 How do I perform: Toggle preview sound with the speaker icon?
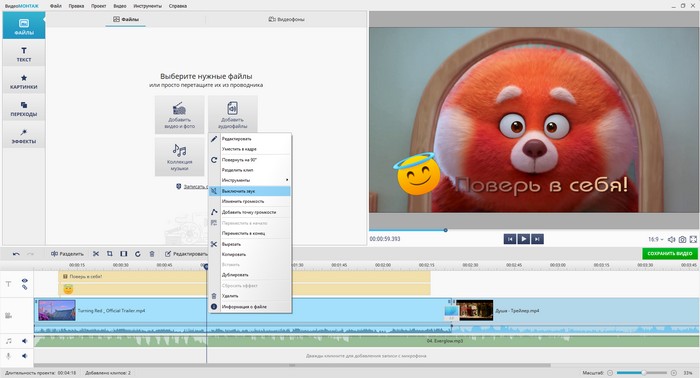(x=671, y=240)
